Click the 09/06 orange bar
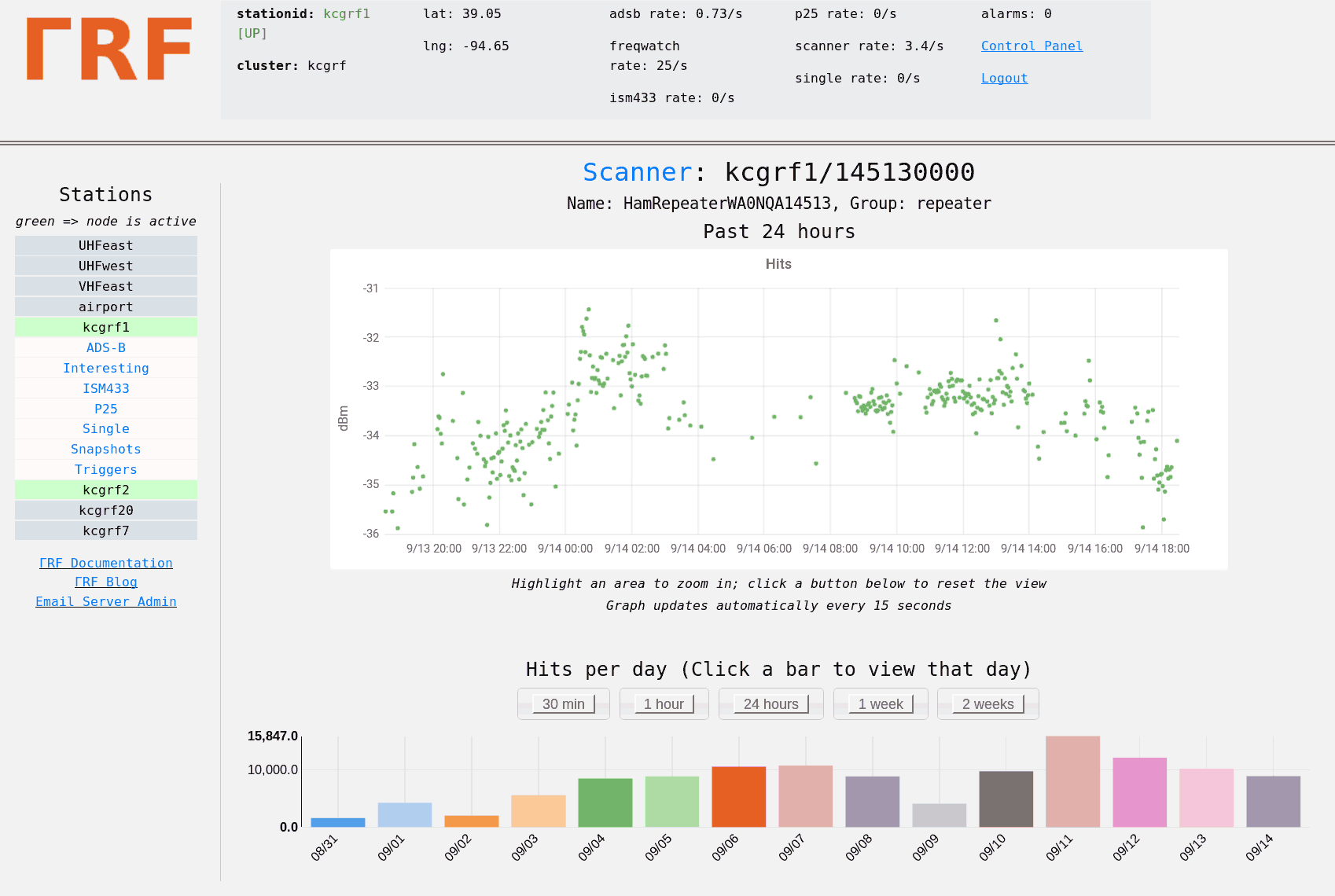Image resolution: width=1335 pixels, height=896 pixels. click(x=739, y=797)
